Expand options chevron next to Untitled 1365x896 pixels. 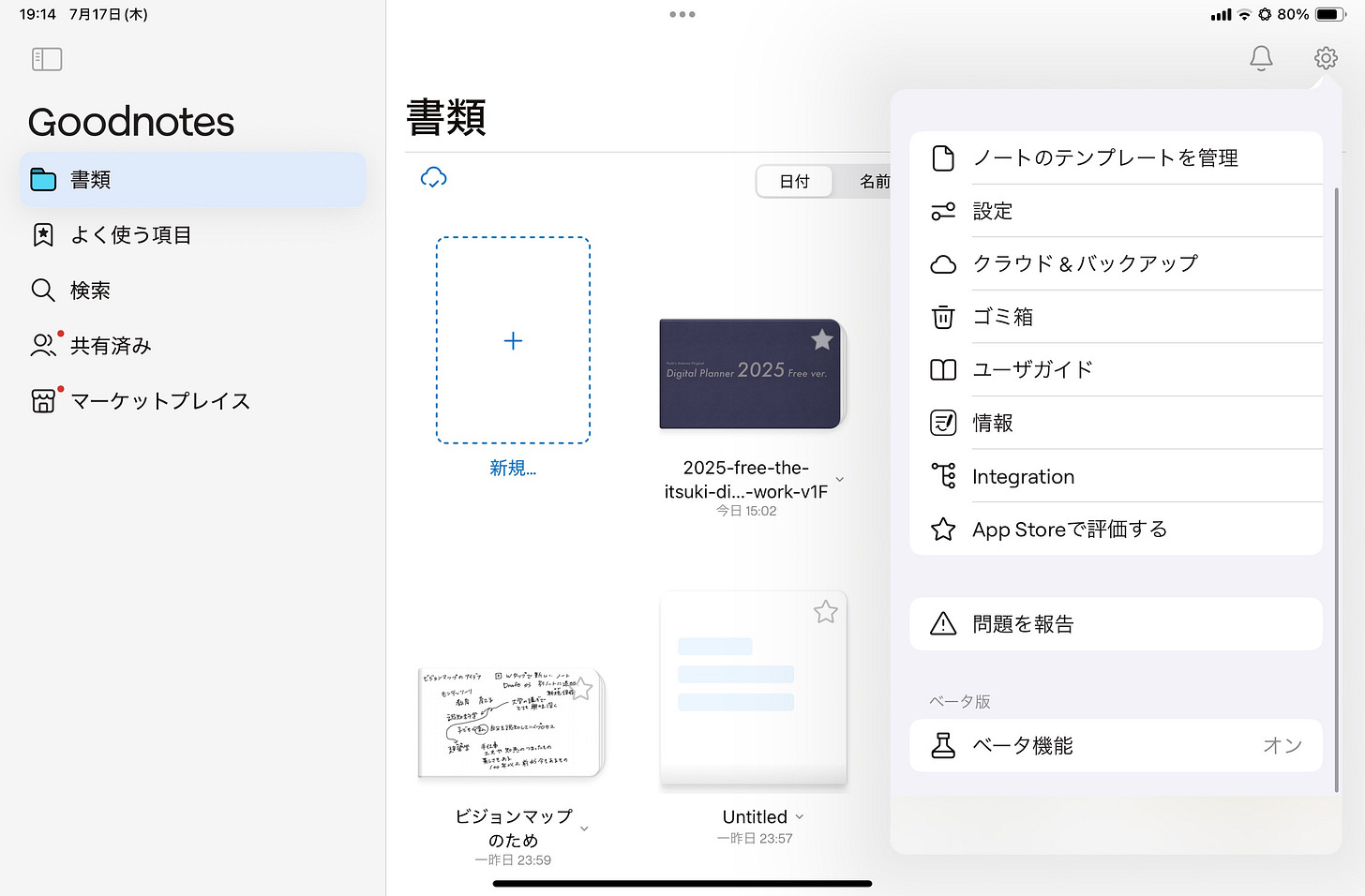pos(800,816)
